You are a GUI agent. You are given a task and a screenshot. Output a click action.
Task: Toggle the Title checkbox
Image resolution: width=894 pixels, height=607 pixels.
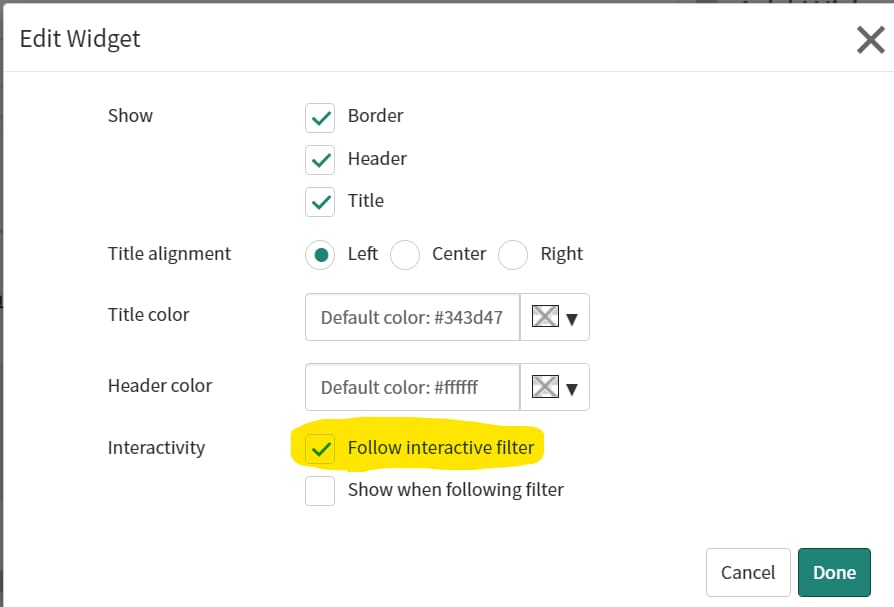click(320, 202)
